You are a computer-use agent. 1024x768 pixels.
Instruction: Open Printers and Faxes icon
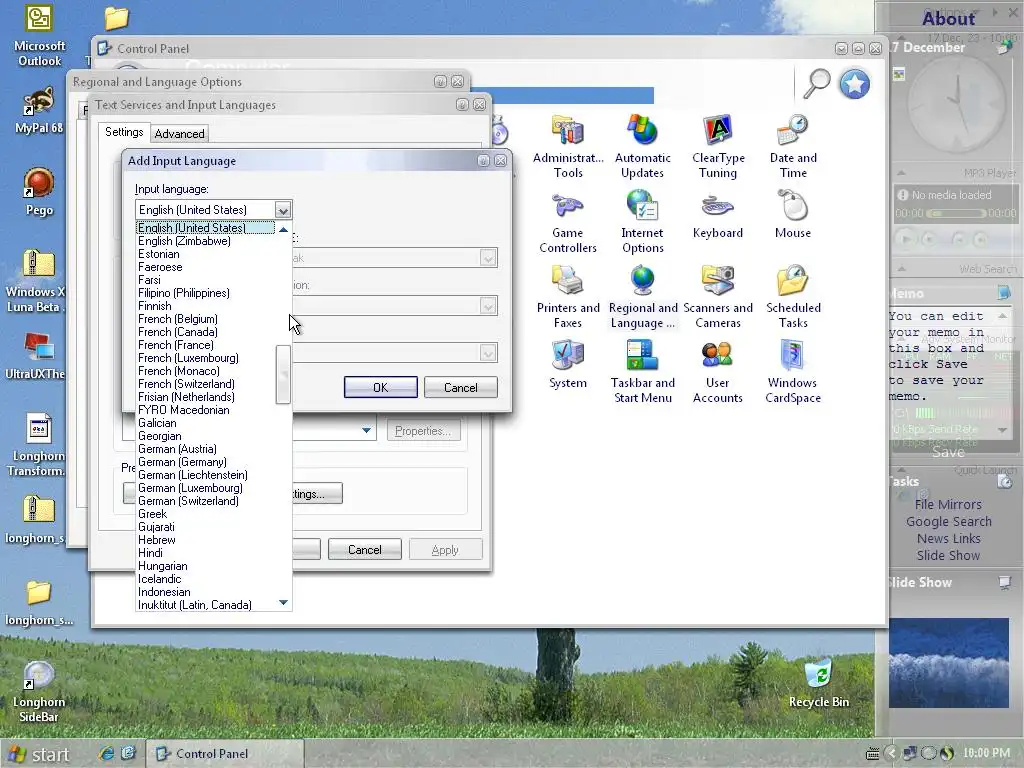[x=568, y=297]
